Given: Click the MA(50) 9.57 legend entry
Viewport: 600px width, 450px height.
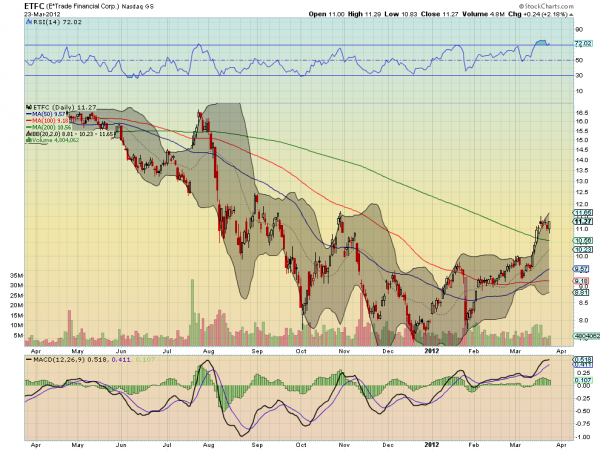Looking at the screenshot, I should pos(49,114).
